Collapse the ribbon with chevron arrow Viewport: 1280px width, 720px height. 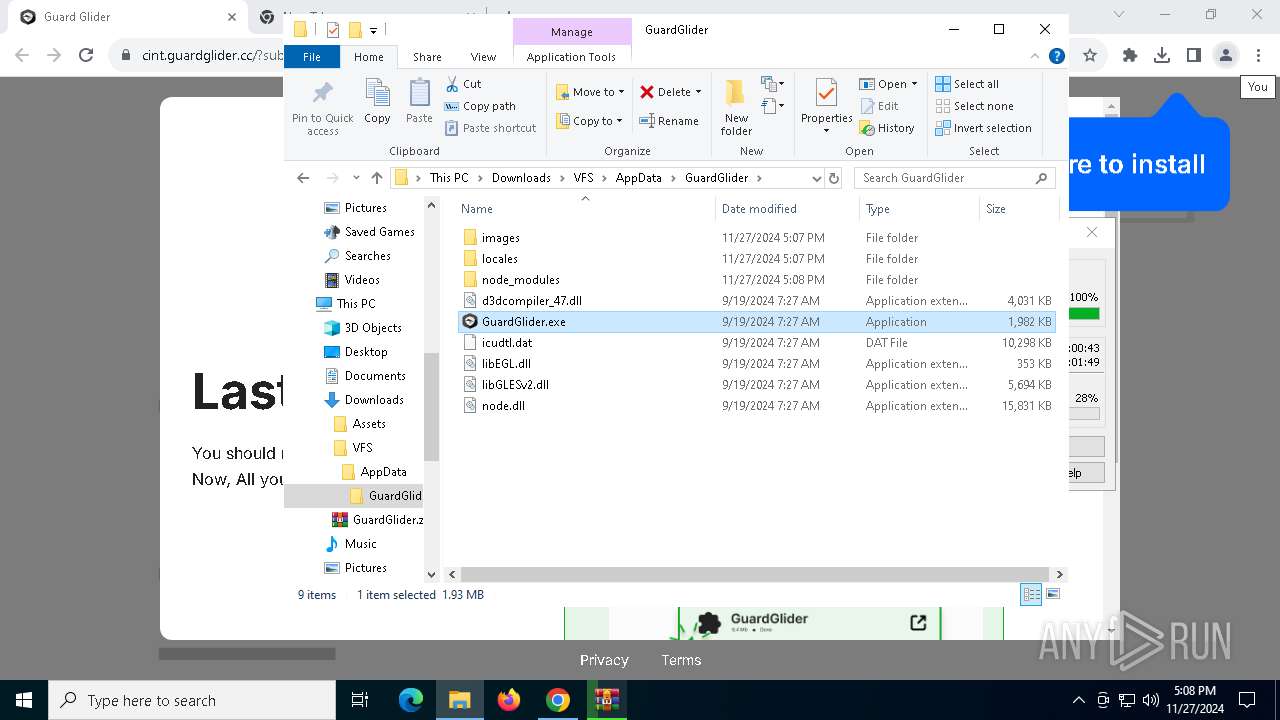pos(1035,57)
